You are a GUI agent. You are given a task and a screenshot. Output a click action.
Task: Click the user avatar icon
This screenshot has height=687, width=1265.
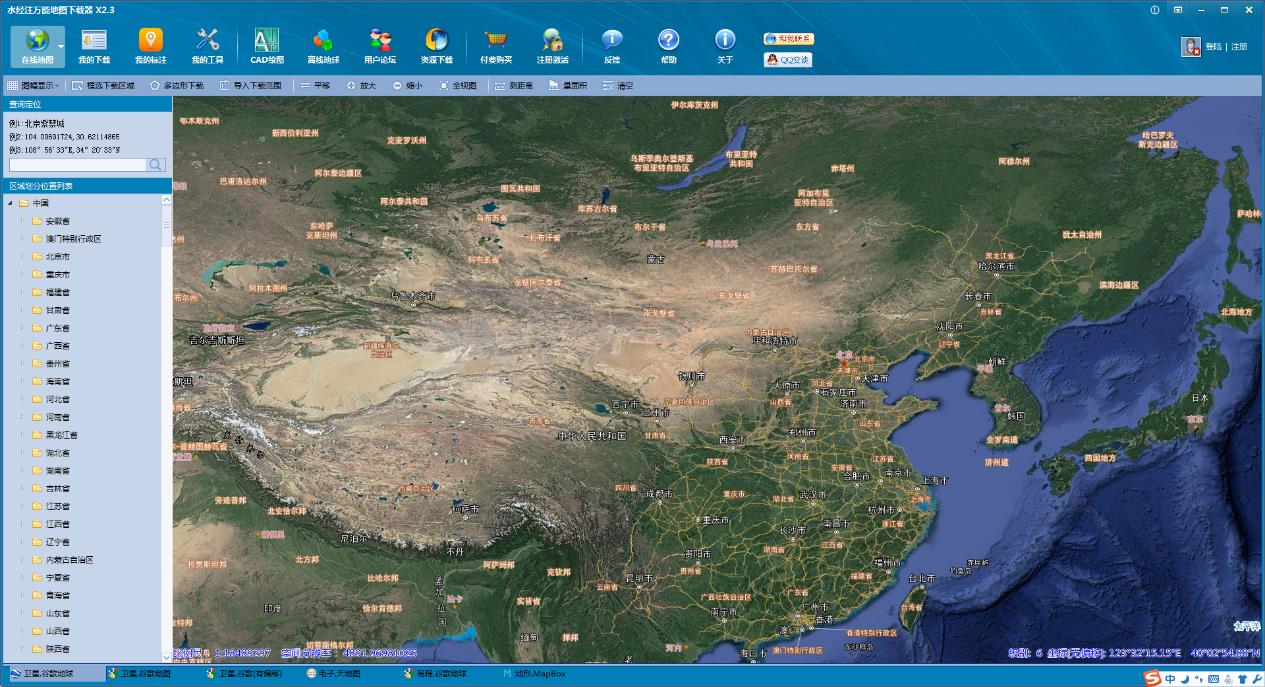(1190, 46)
